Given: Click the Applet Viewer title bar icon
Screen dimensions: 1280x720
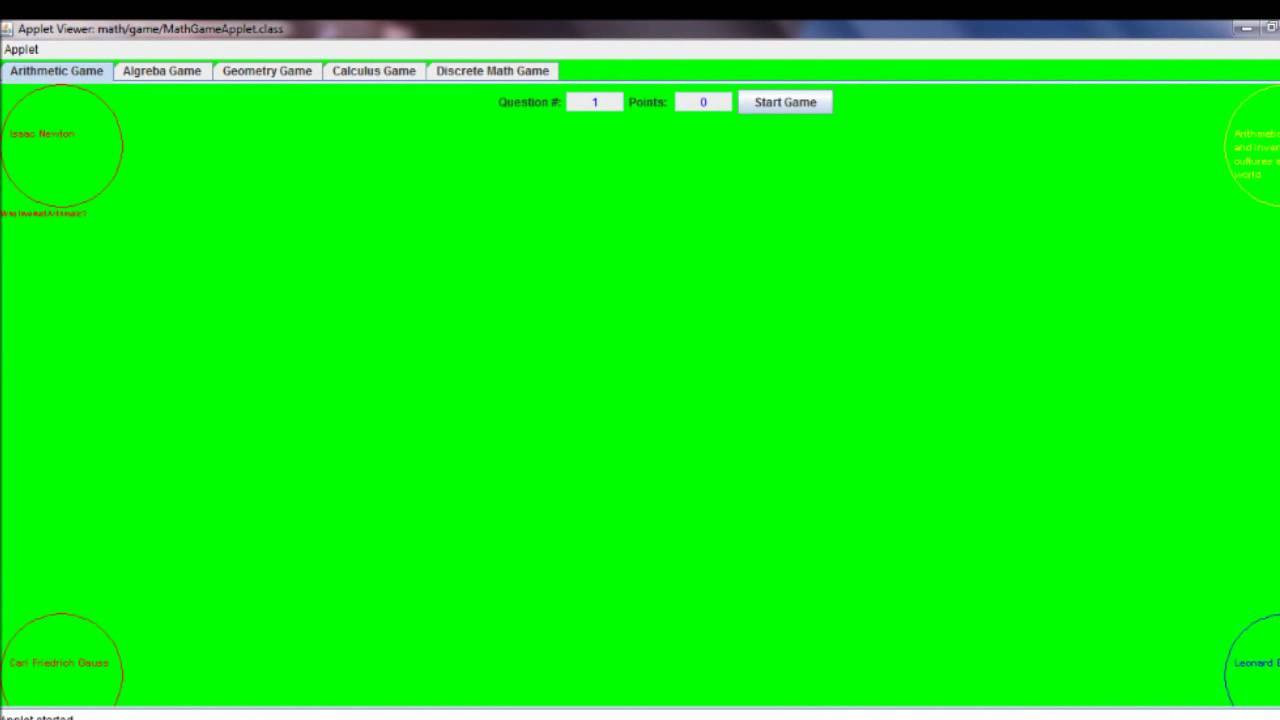Looking at the screenshot, I should 8,29.
